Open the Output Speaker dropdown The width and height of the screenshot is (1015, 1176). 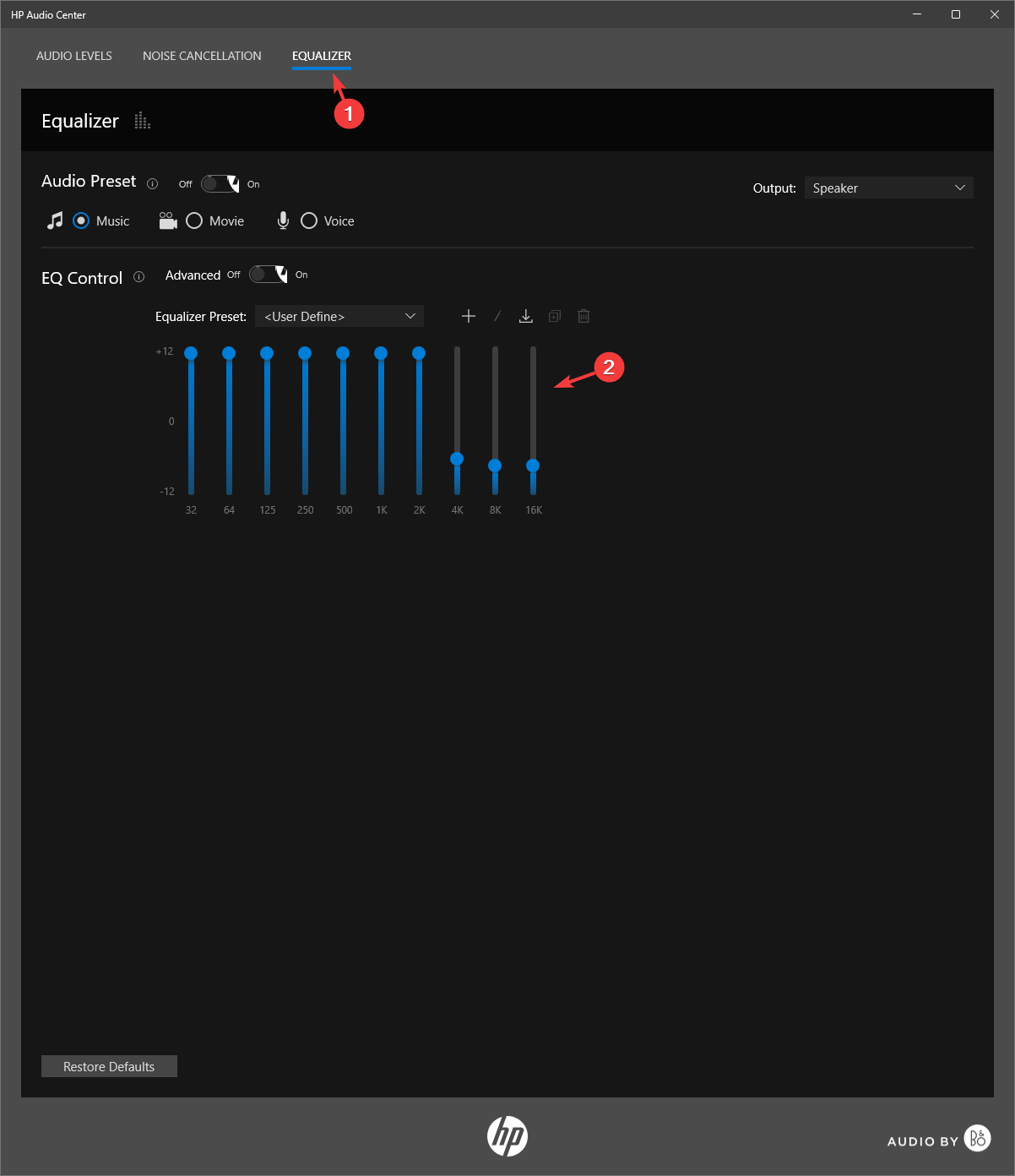click(888, 188)
